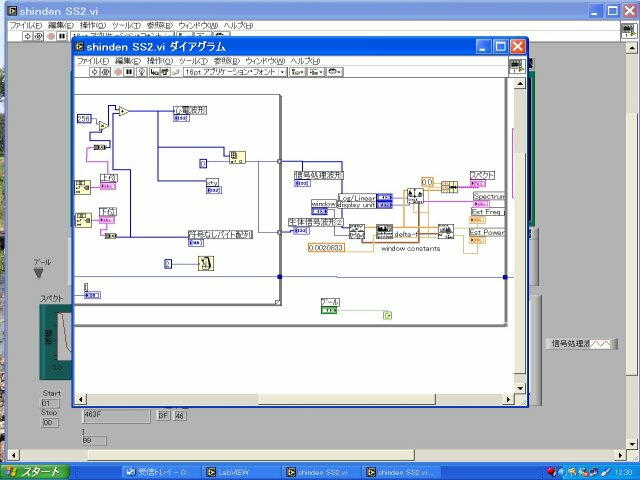This screenshot has height=480, width=640.
Task: Click the VI icon pane in the diagram window
Action: click(x=516, y=66)
